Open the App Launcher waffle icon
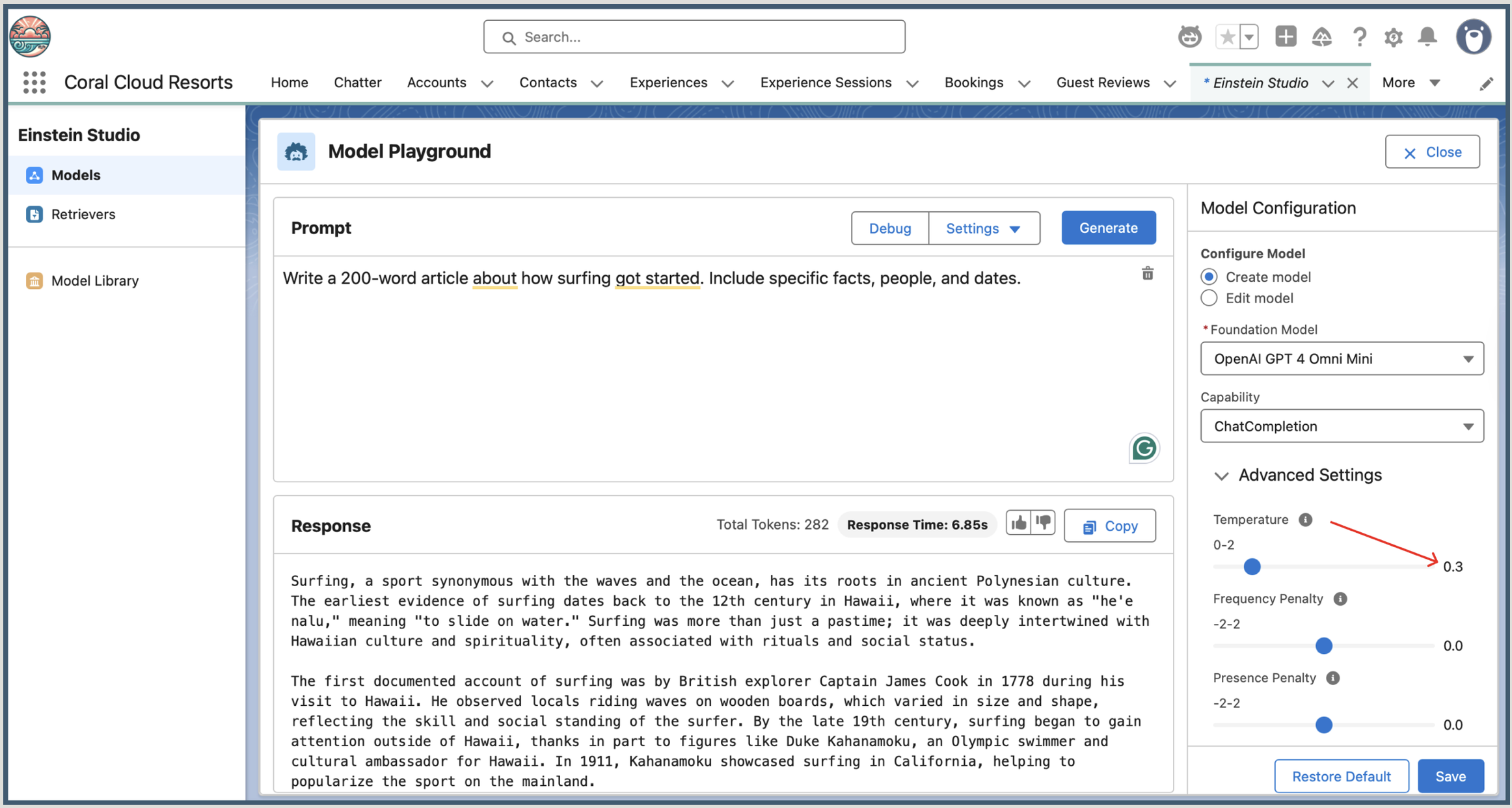 tap(34, 83)
